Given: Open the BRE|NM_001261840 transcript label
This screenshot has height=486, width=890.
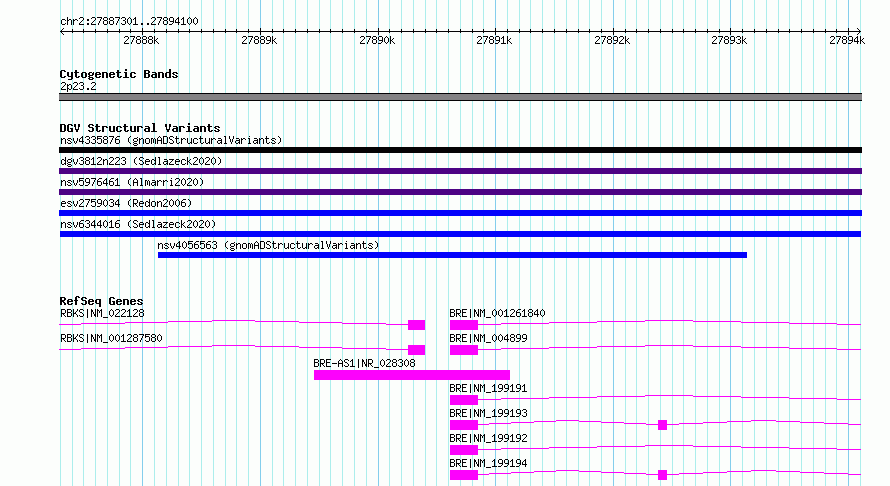Looking at the screenshot, I should (x=497, y=313).
